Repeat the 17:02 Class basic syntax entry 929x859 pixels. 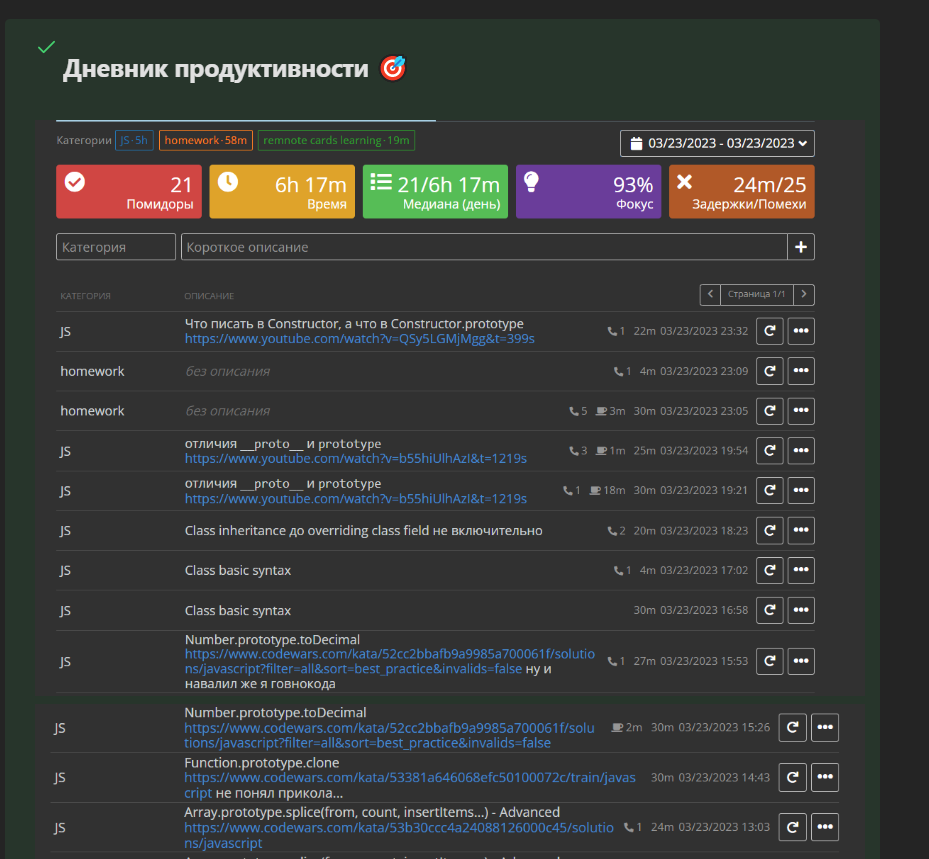point(769,571)
